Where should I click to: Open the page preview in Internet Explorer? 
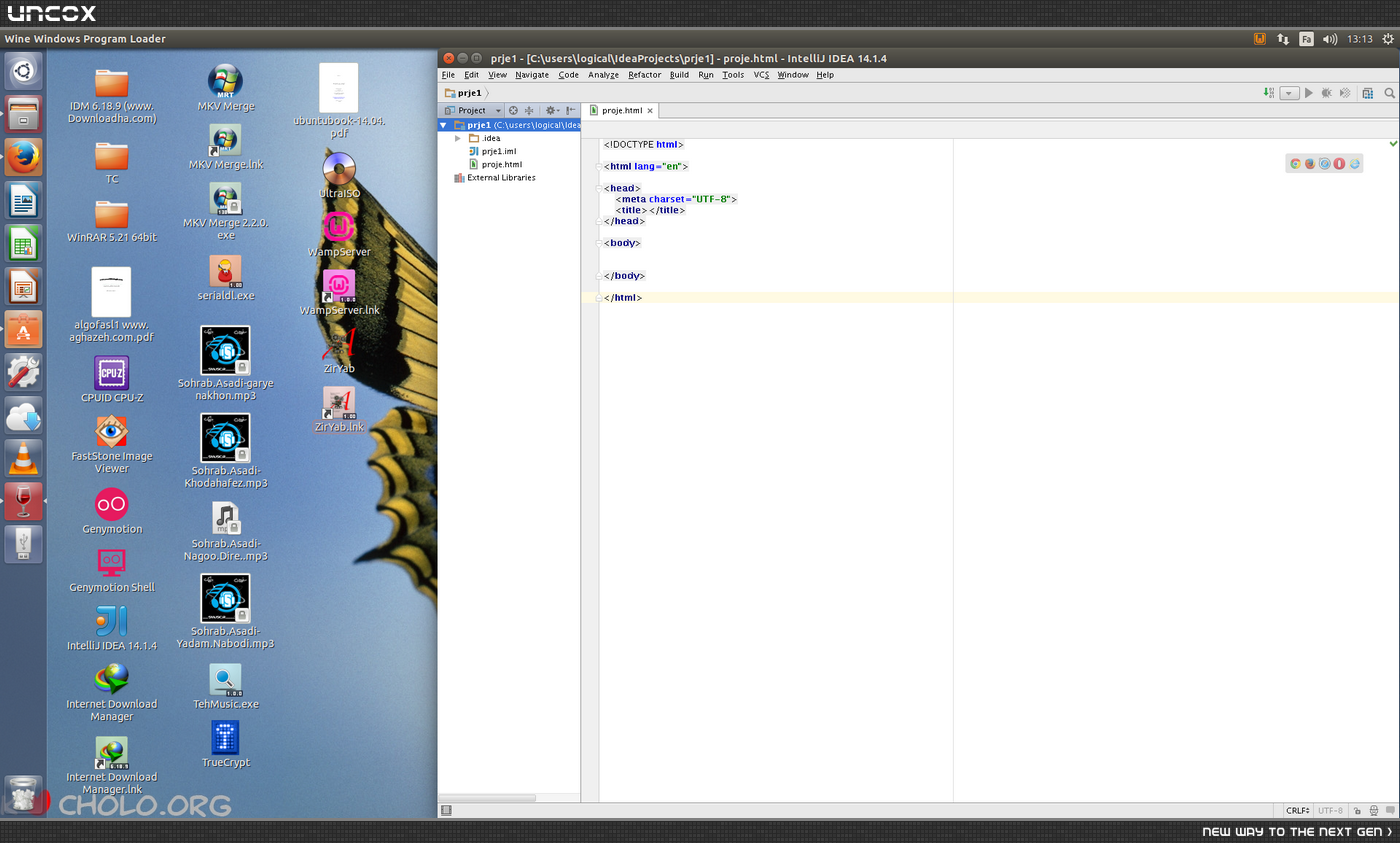(x=1355, y=163)
